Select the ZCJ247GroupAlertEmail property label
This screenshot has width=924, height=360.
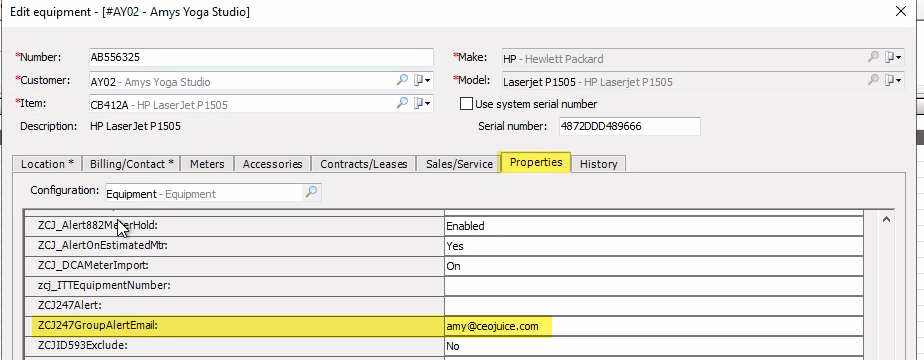point(98,325)
